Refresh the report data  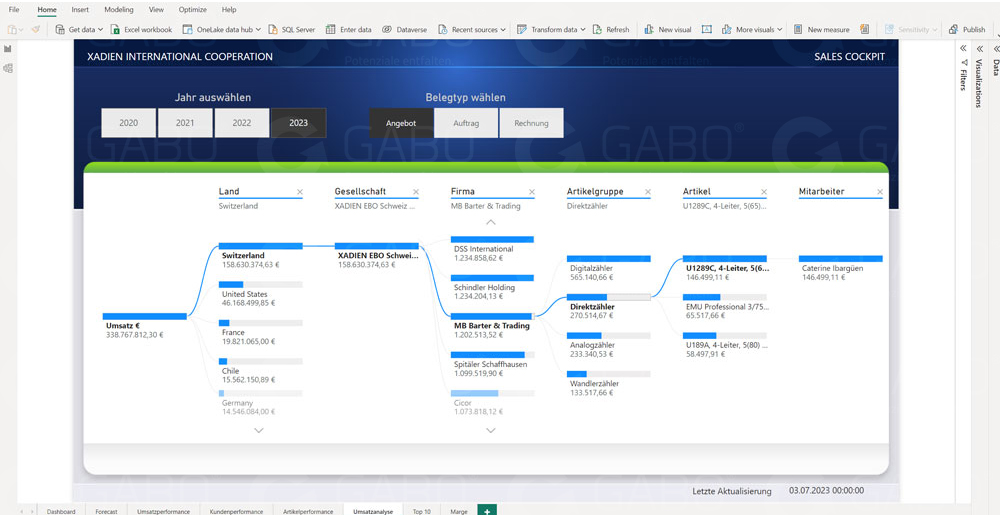click(610, 29)
